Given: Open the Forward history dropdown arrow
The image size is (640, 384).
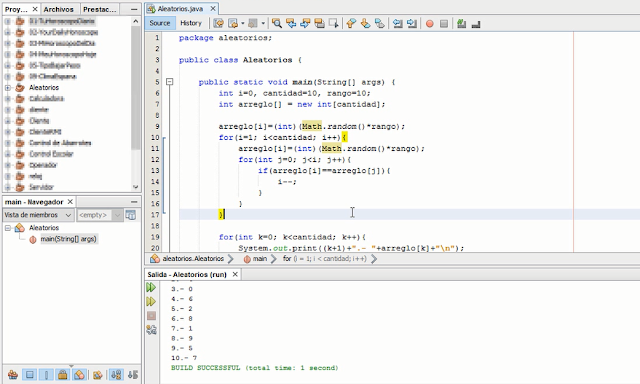Looking at the screenshot, I should point(263,24).
